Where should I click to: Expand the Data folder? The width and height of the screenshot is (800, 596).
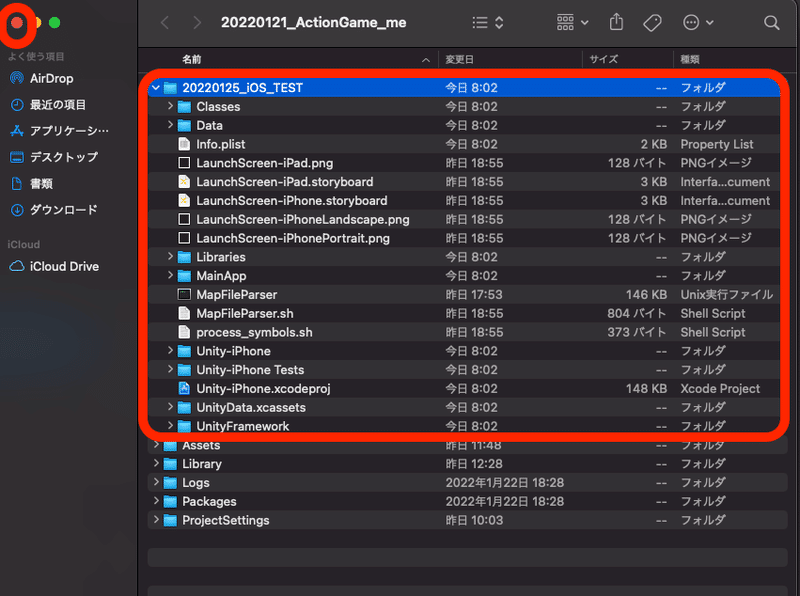(x=170, y=125)
